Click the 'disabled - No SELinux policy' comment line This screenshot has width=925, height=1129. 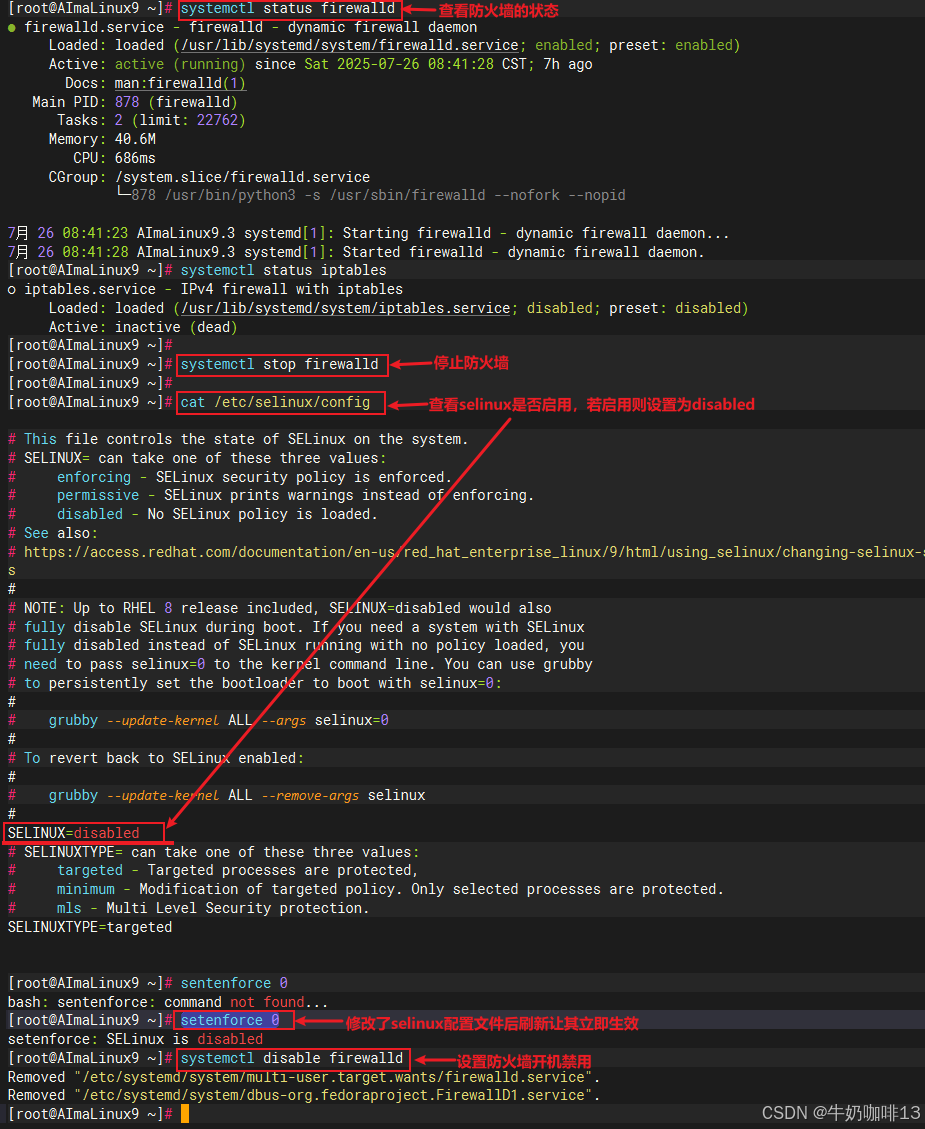193,514
